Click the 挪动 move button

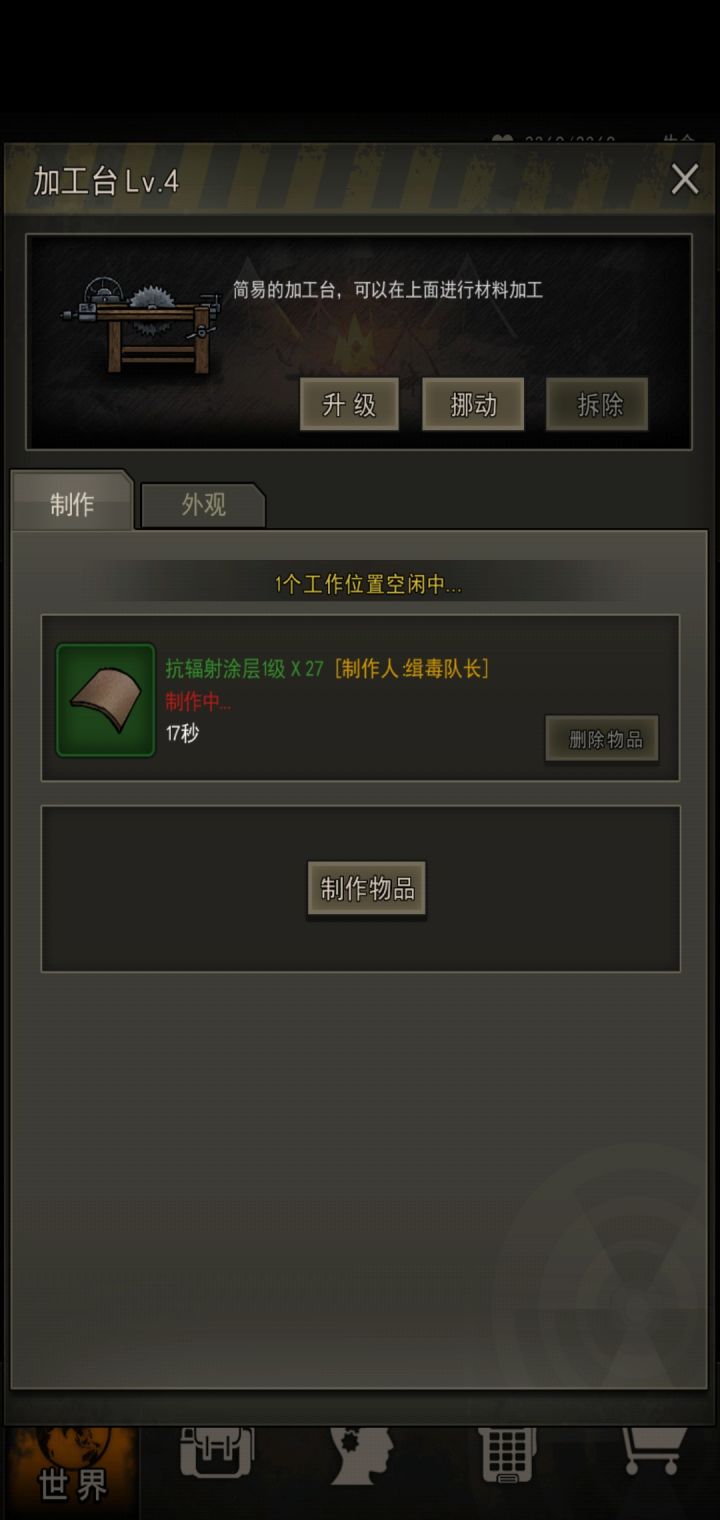click(x=473, y=404)
